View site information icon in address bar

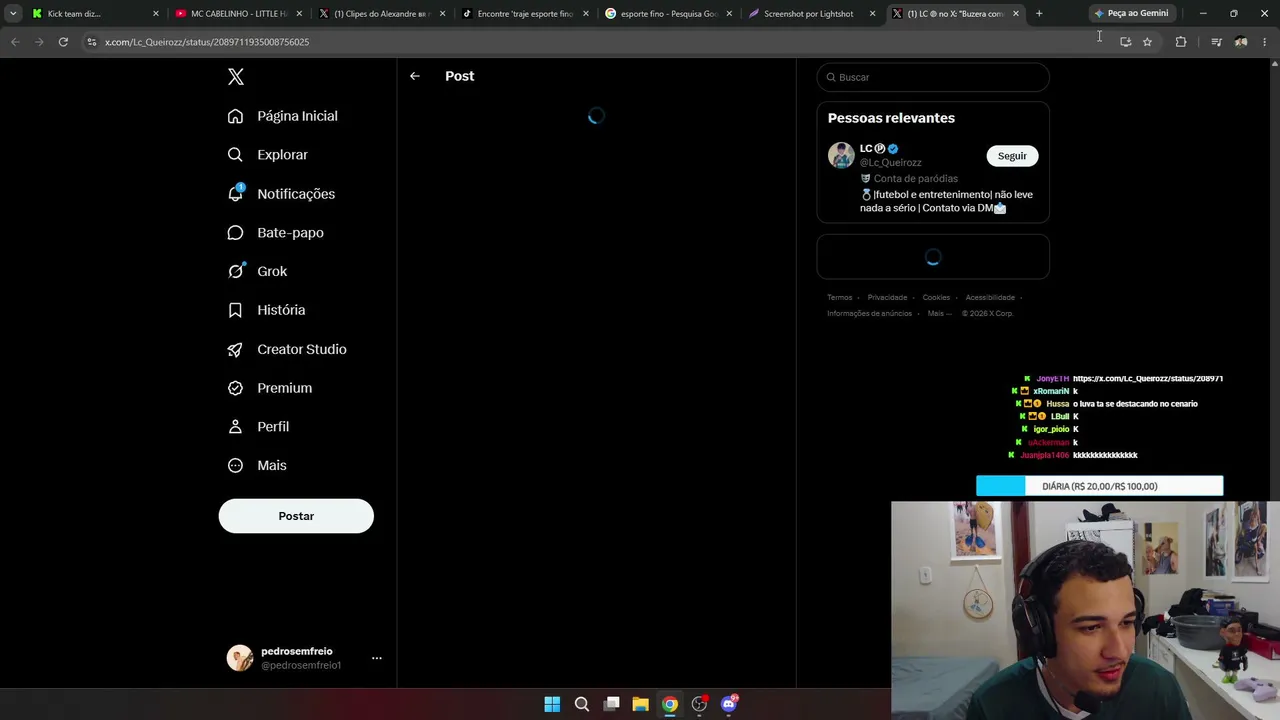pyautogui.click(x=92, y=42)
